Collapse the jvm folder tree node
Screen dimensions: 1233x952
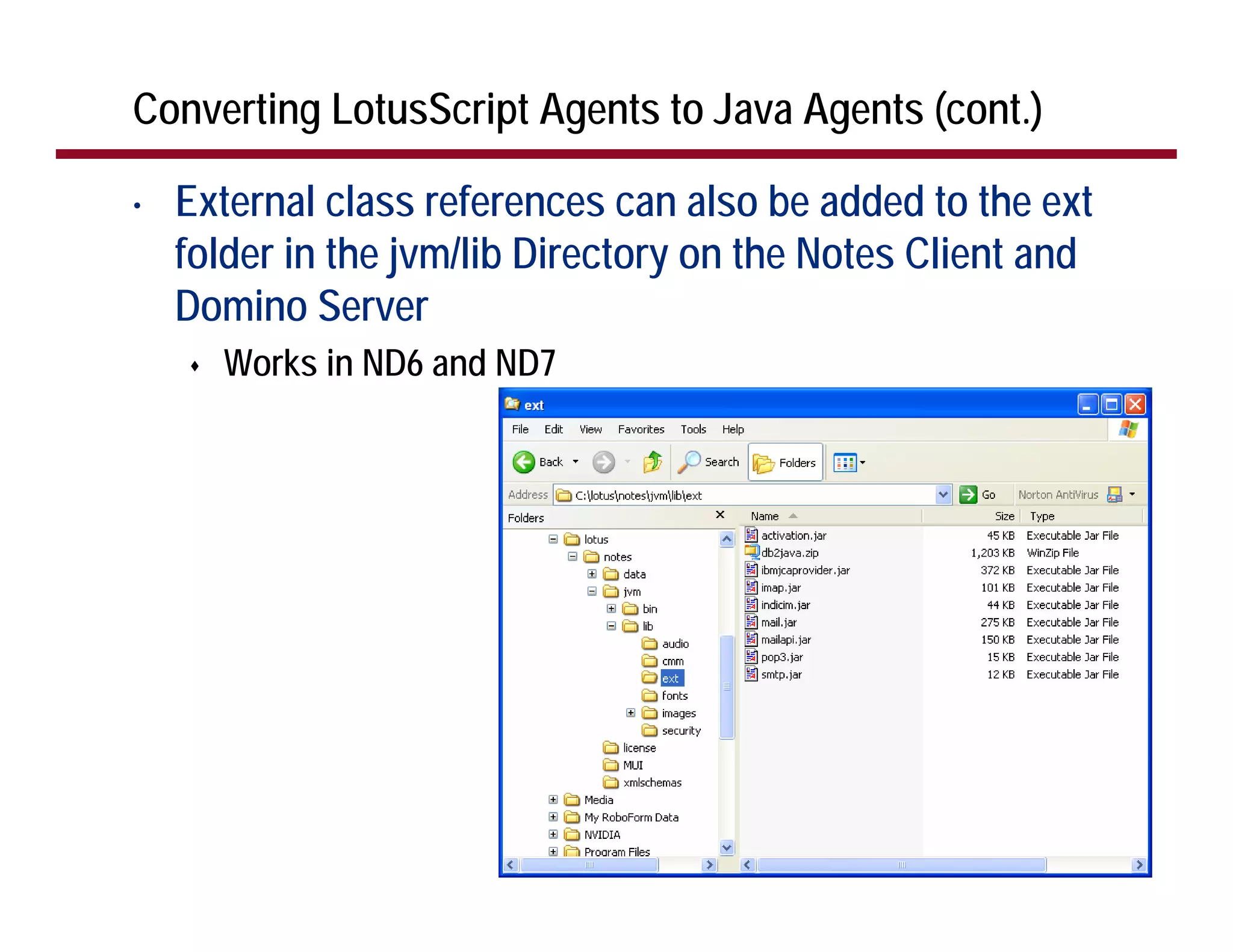(x=592, y=591)
